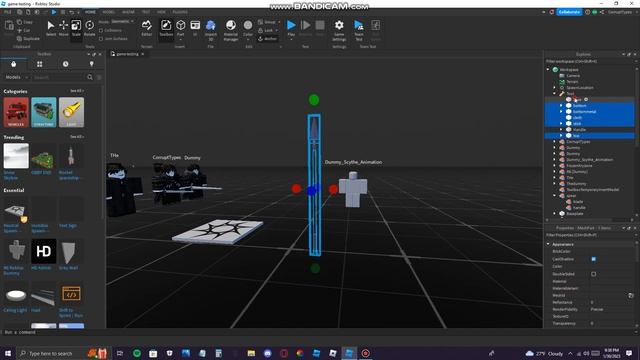Open the Import 3D tool

(x=211, y=30)
